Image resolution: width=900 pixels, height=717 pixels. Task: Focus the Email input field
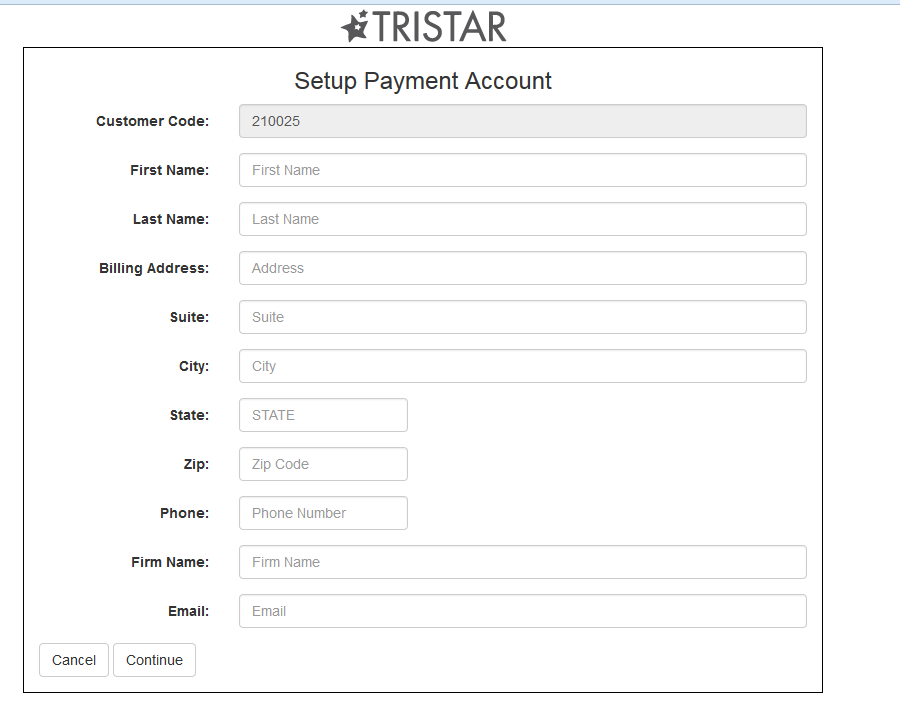click(523, 611)
